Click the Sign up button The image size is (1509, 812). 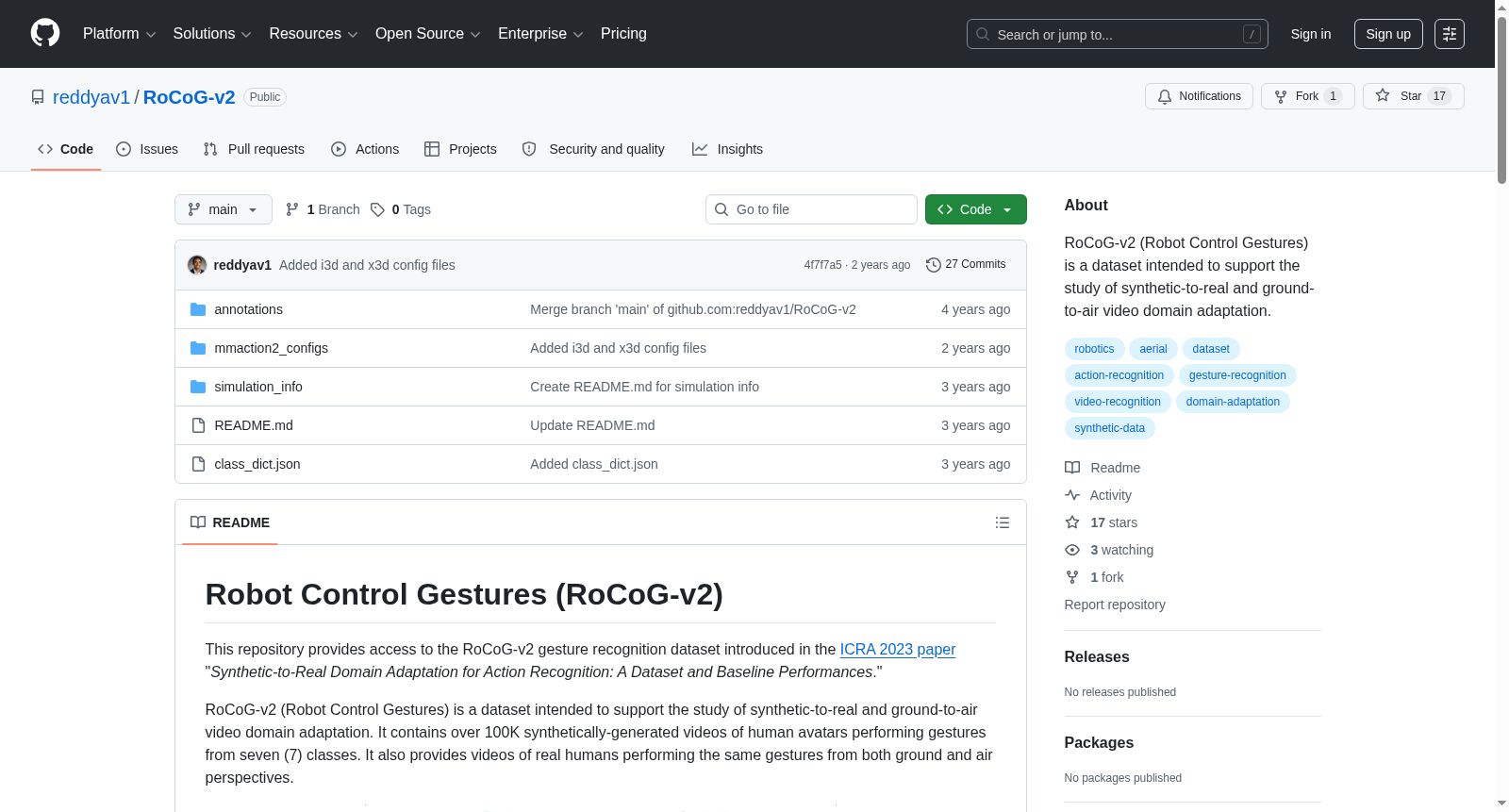pyautogui.click(x=1388, y=34)
